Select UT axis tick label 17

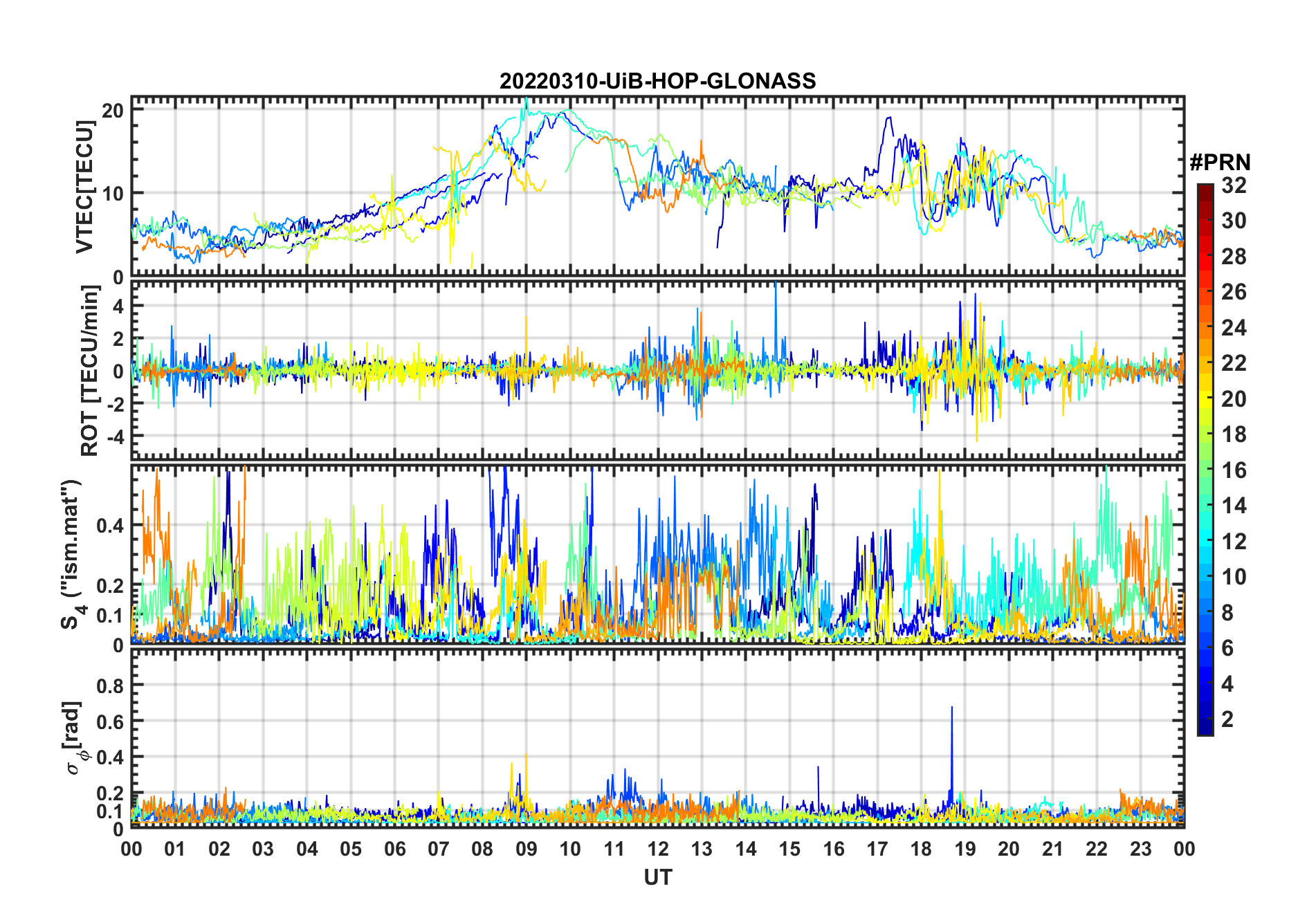tap(877, 849)
